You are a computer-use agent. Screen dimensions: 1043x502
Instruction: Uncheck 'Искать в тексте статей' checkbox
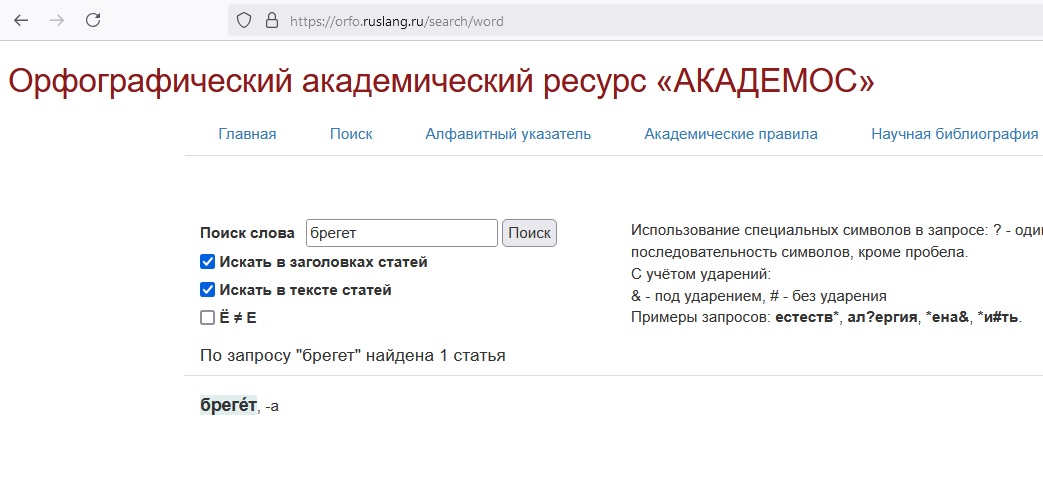click(x=208, y=290)
